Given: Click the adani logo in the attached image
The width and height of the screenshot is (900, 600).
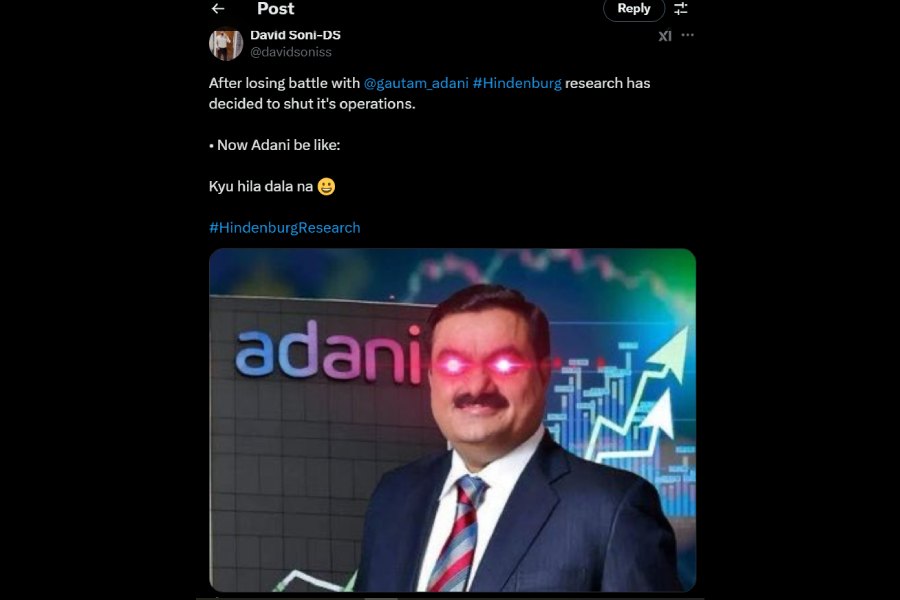Looking at the screenshot, I should click(329, 351).
